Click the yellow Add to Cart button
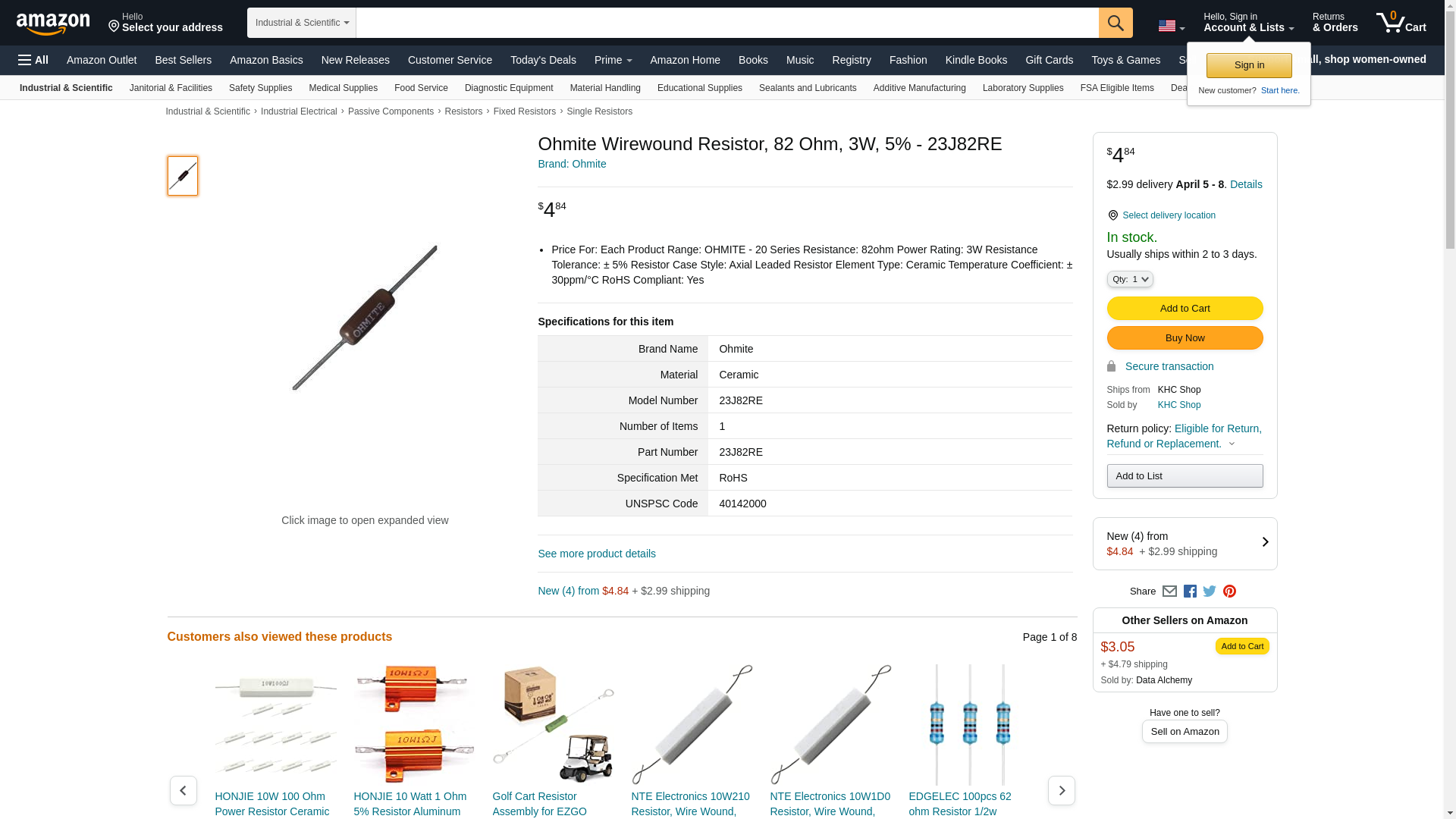Screen dimensions: 1456x819 coord(1185,309)
